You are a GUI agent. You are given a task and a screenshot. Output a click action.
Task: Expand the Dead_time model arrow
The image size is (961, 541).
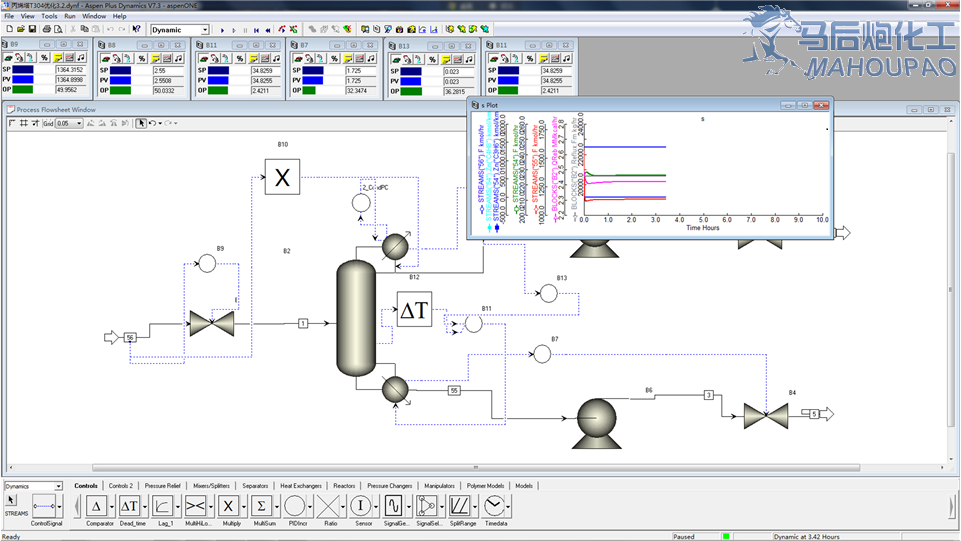[145, 506]
